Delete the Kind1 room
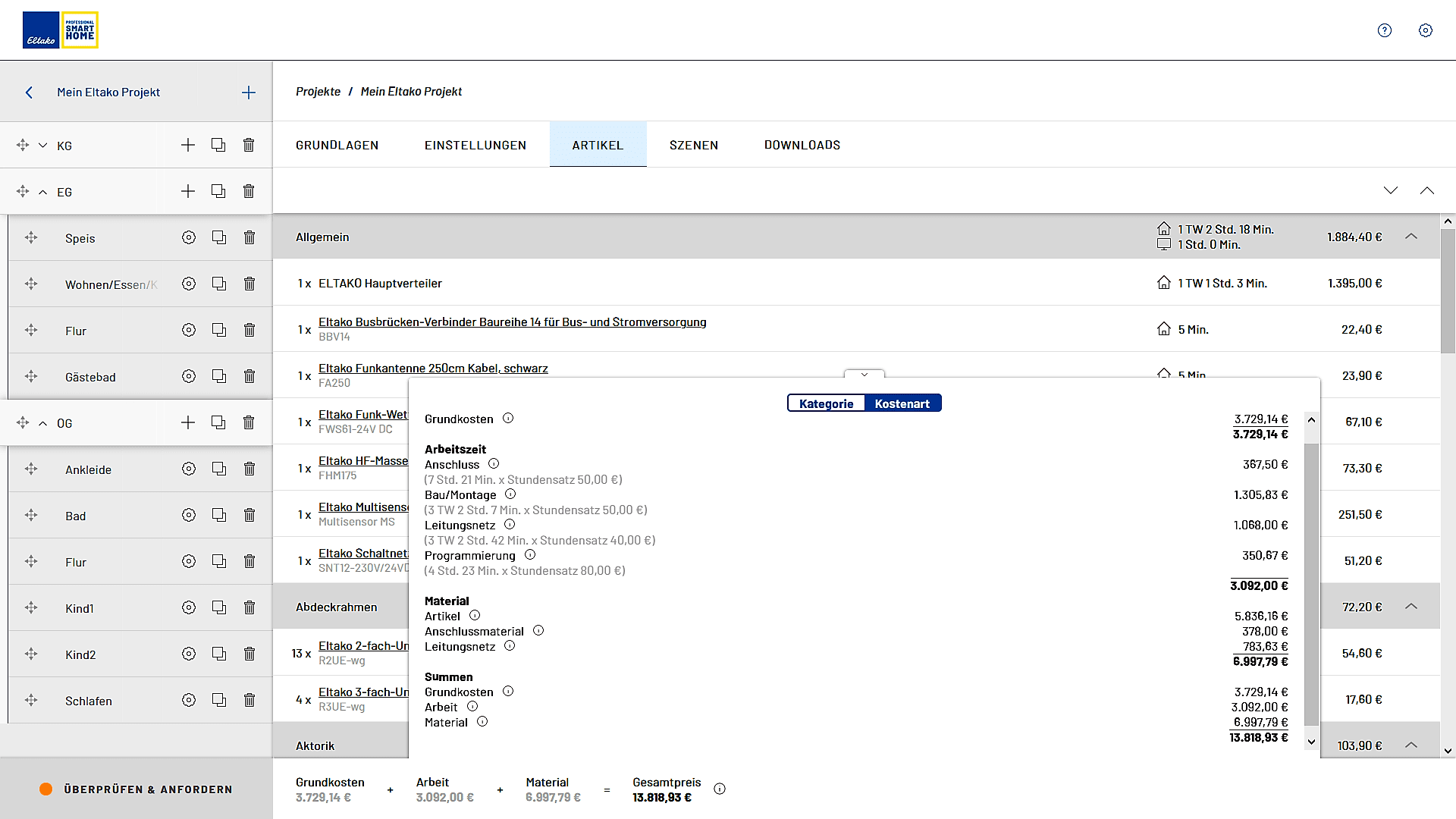1456x819 pixels. [249, 607]
